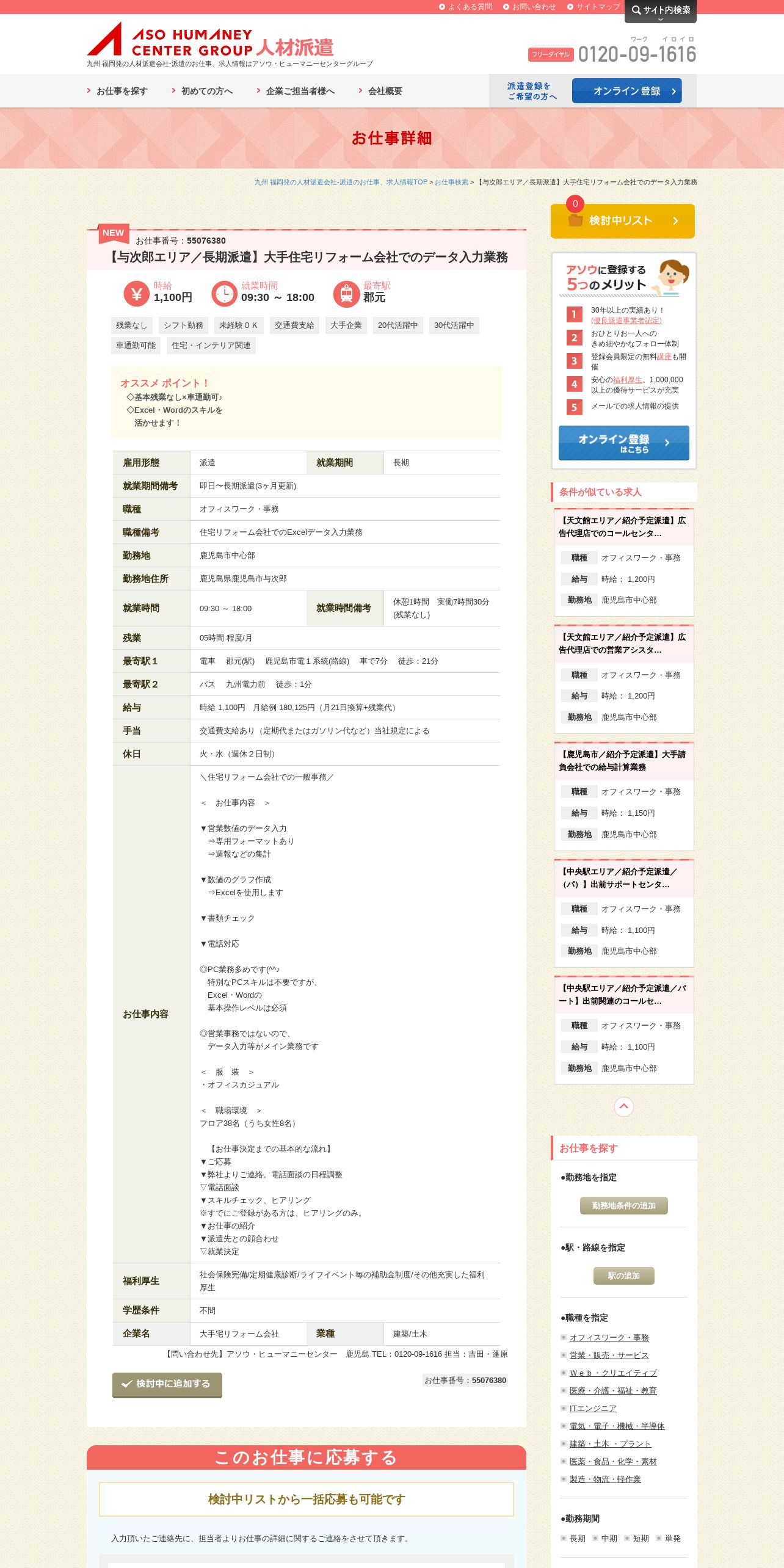The height and width of the screenshot is (1568, 784).
Task: Open the 検討中リスト yellow button
Action: click(623, 221)
